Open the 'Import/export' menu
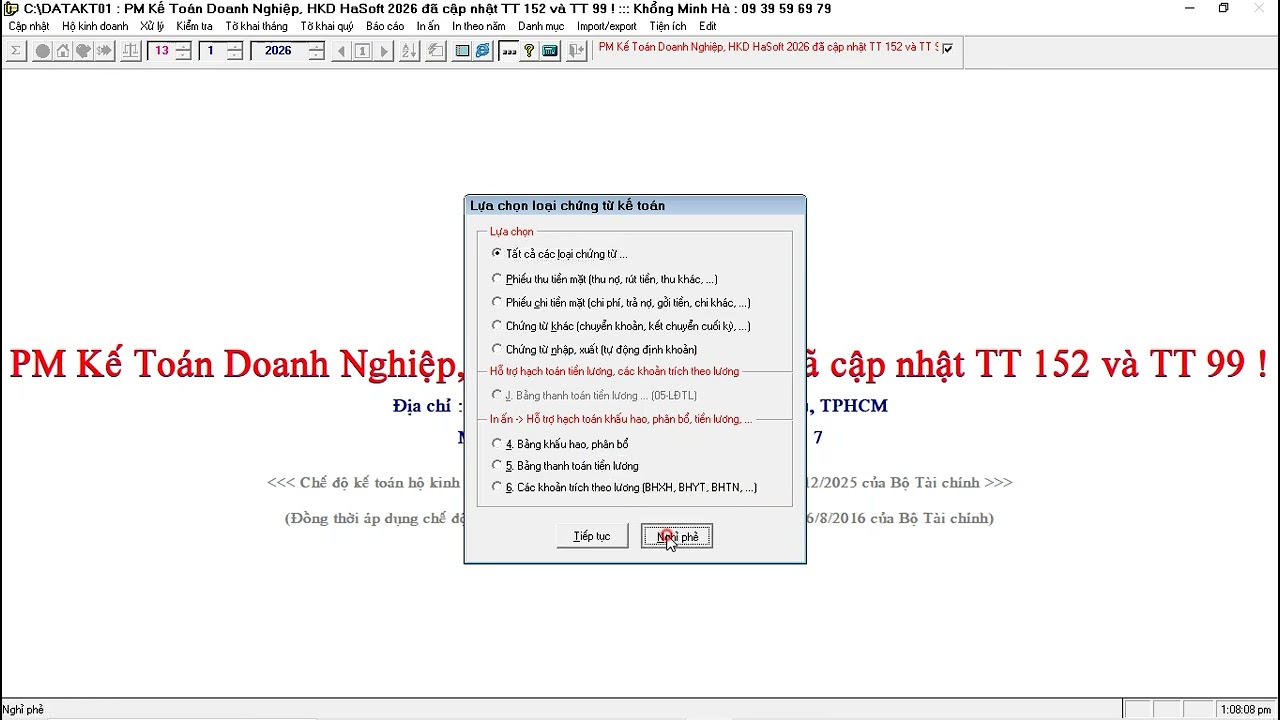 coord(606,27)
